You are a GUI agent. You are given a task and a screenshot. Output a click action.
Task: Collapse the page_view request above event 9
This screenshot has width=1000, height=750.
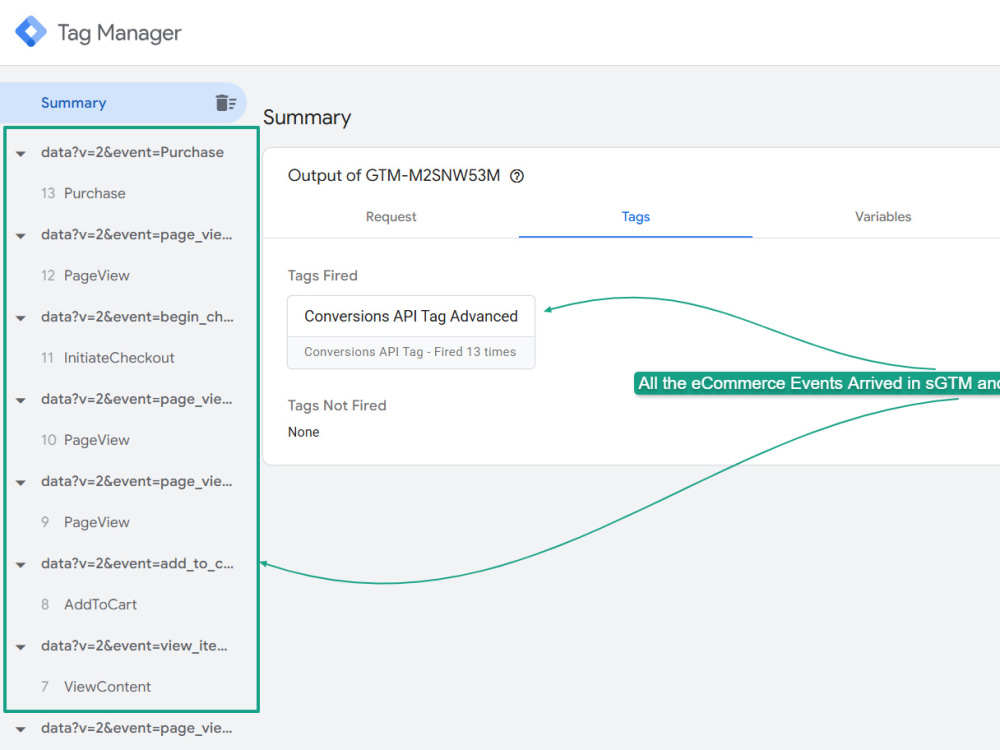pyautogui.click(x=21, y=483)
